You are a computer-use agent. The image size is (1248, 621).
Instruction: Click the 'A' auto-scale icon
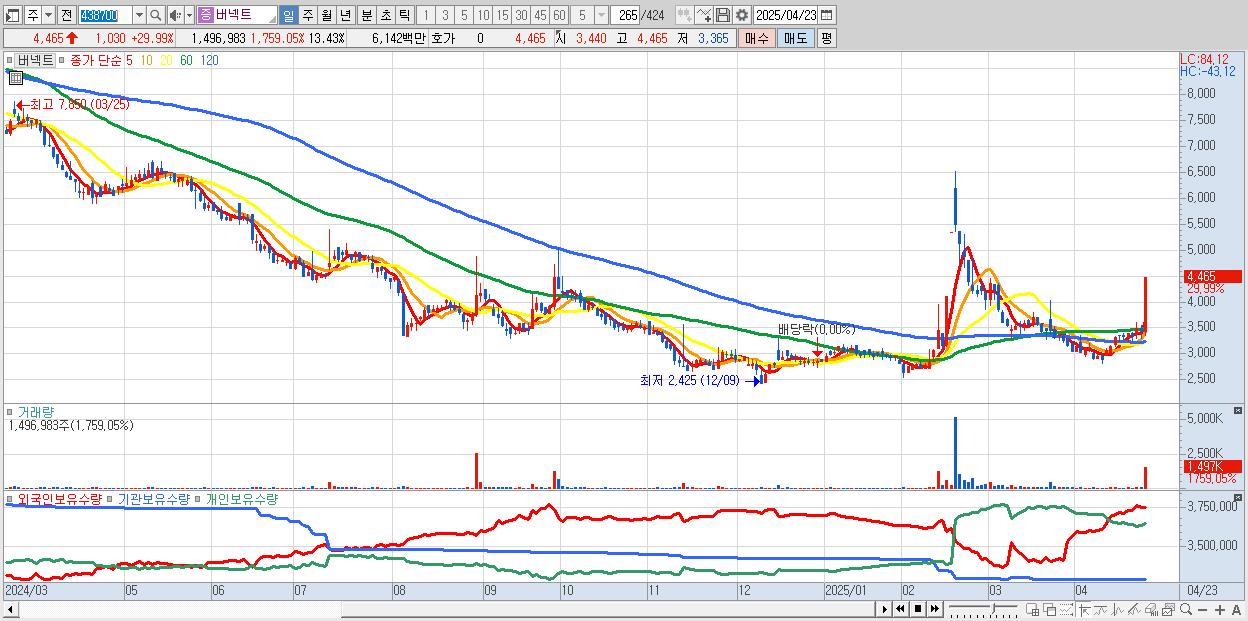tap(1236, 610)
